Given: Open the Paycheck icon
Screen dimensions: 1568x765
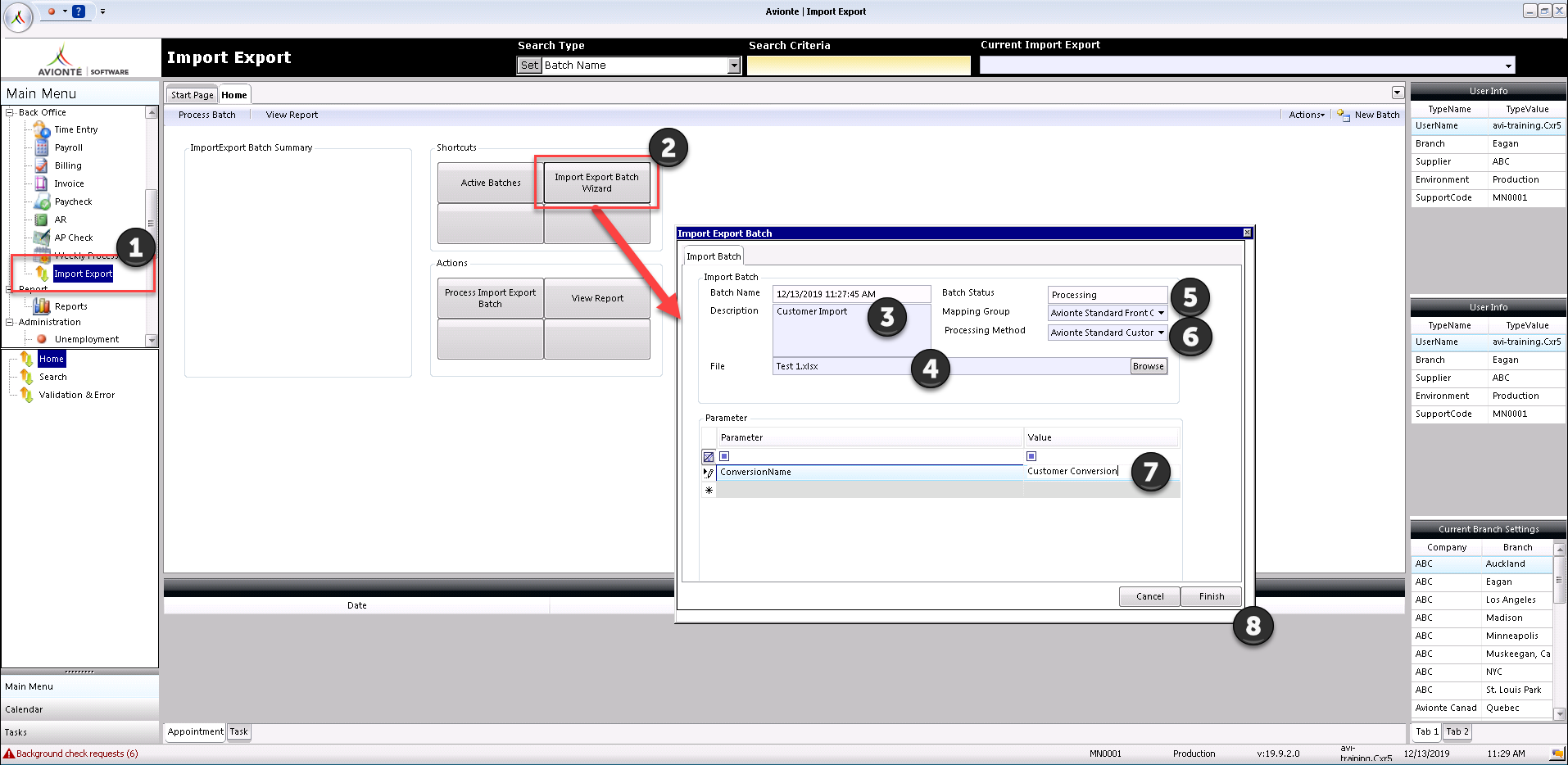Looking at the screenshot, I should tap(42, 201).
